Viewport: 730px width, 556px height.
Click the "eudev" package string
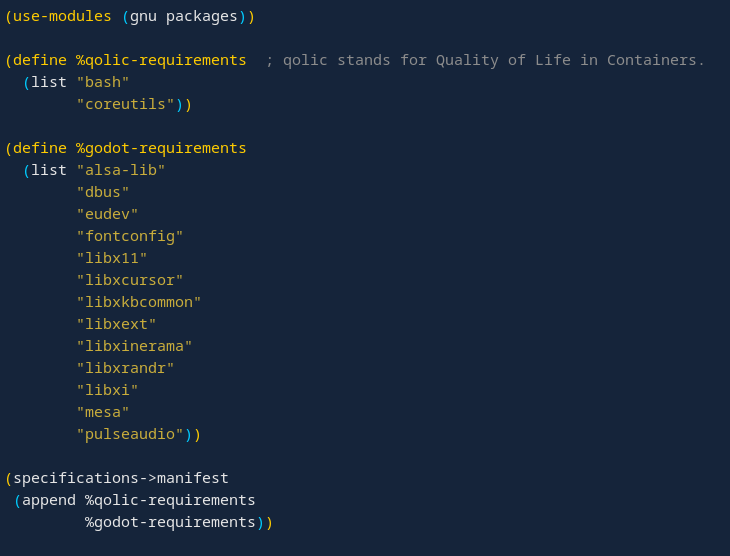pyautogui.click(x=108, y=214)
